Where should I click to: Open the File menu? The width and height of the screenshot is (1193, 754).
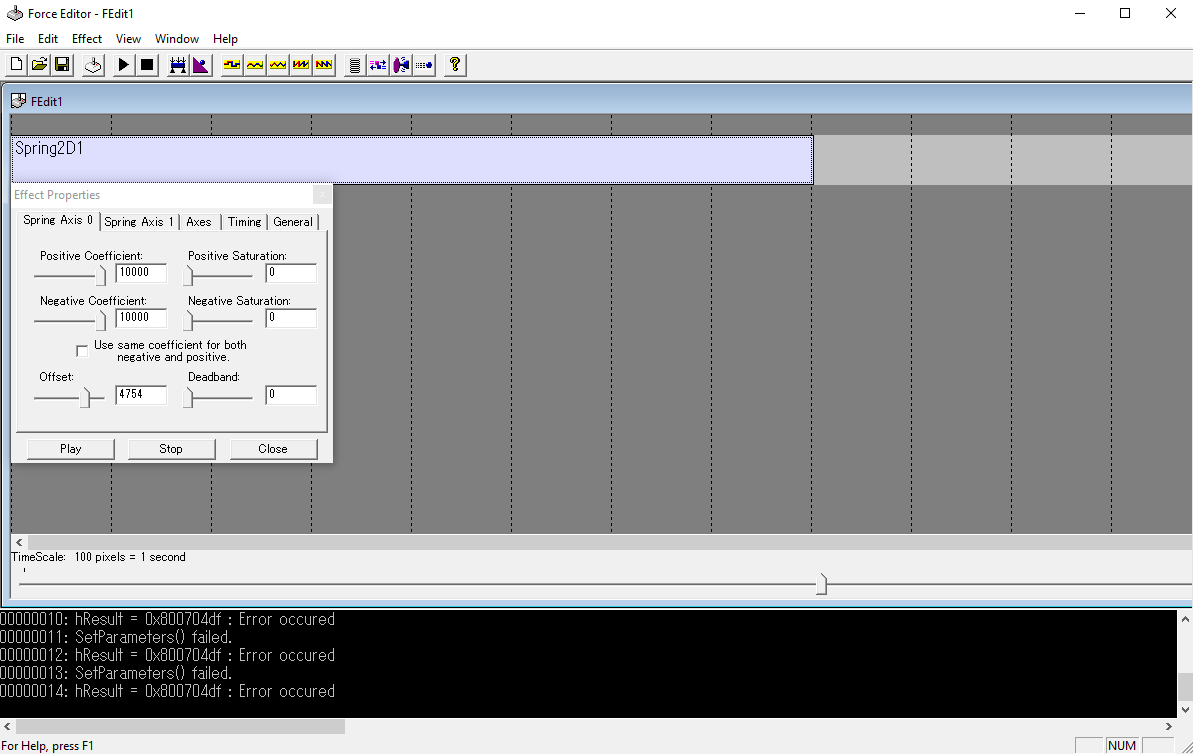tap(15, 39)
